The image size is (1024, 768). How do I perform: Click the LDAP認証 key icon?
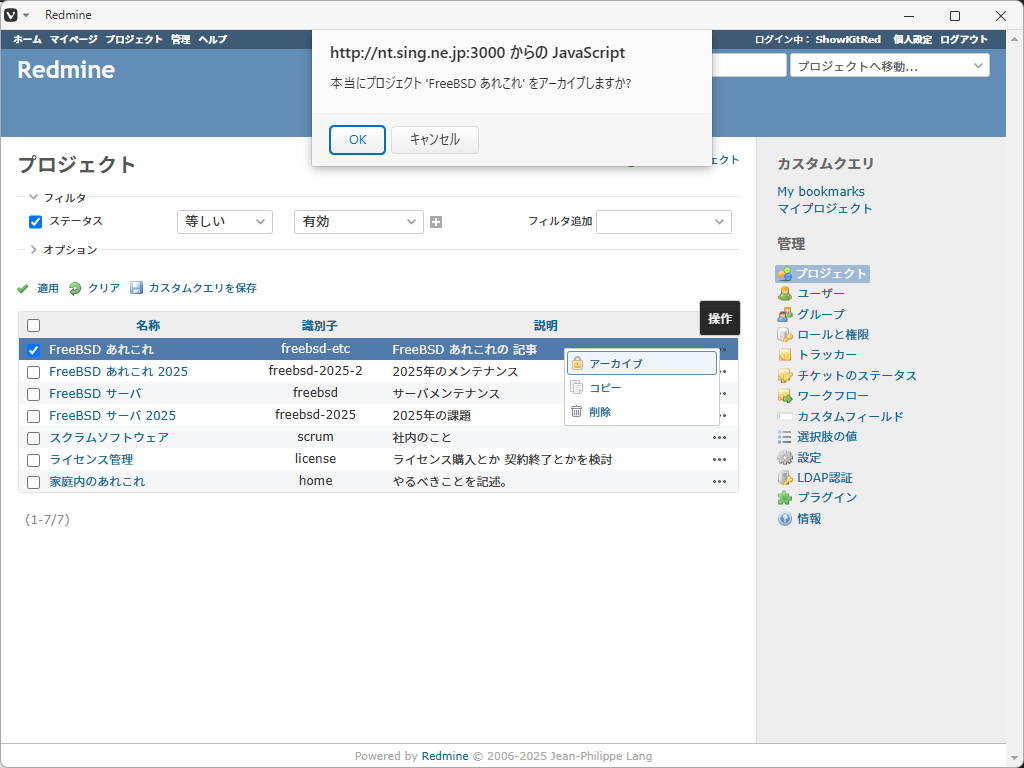click(785, 478)
